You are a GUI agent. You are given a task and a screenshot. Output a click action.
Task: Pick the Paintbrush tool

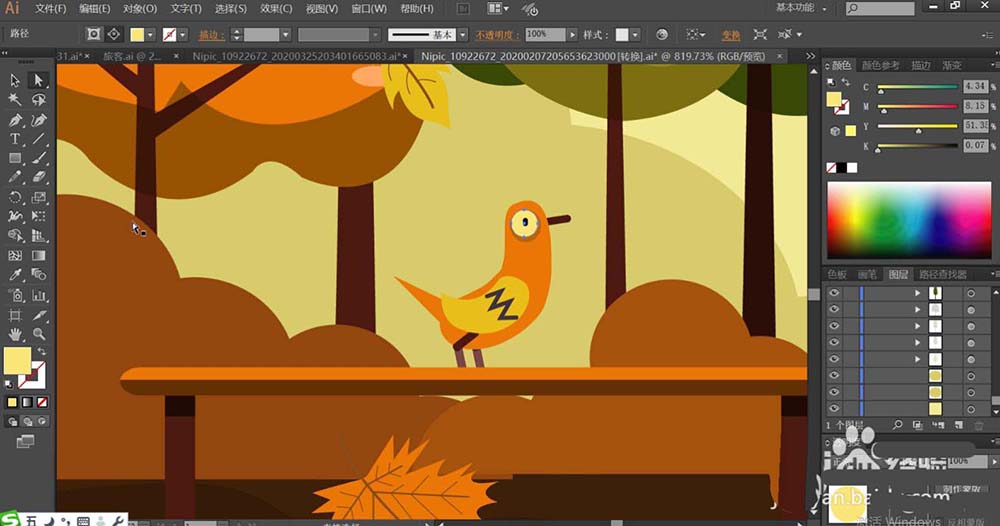pos(38,158)
